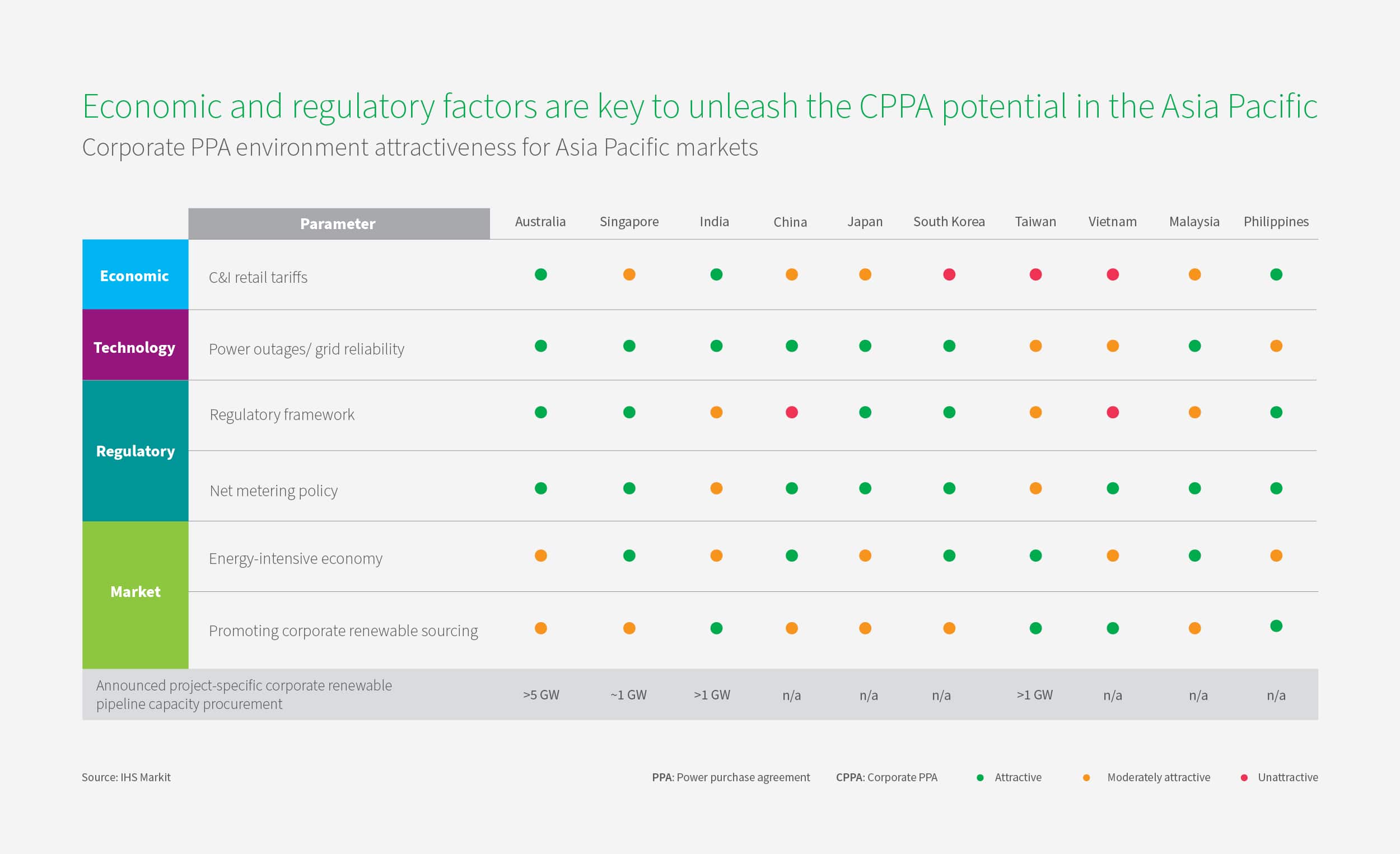Click Vietnam's red Regulatory framework dot
This screenshot has height=854, width=1400.
[1113, 412]
